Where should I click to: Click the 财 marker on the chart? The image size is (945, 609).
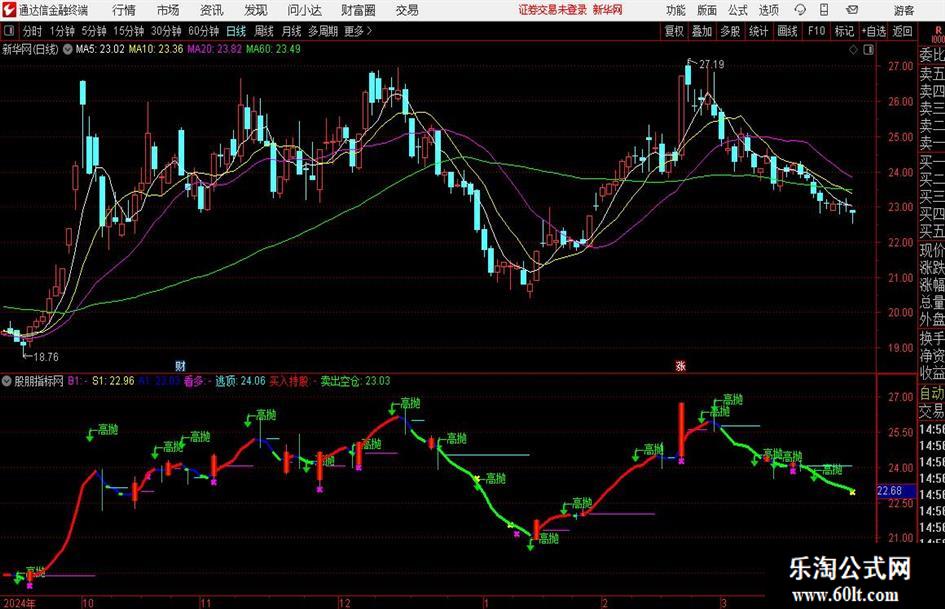[x=180, y=365]
